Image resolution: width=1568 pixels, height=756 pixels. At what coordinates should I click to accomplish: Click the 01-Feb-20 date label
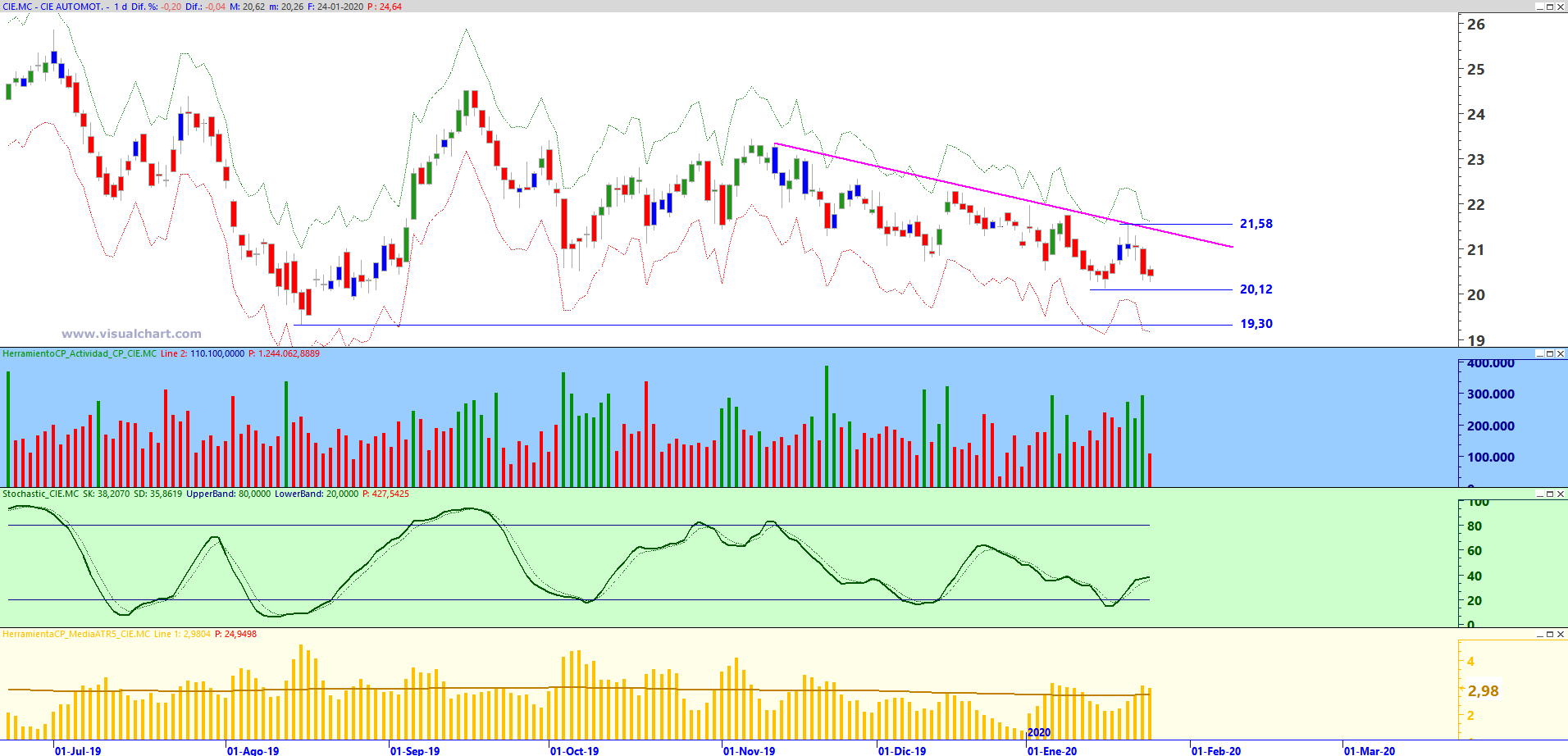coord(1216,750)
